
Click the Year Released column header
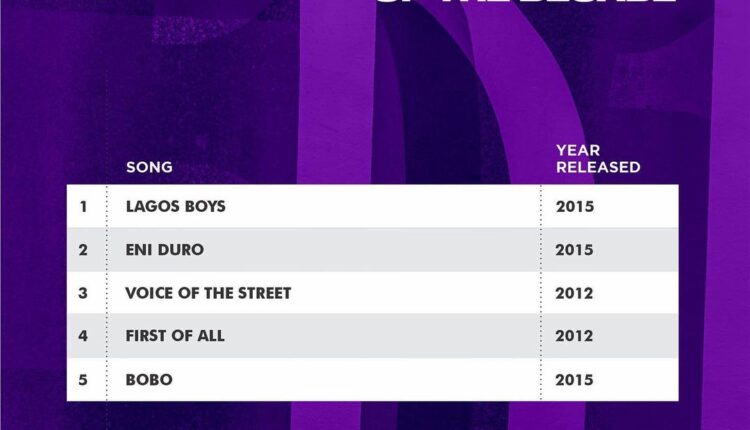click(597, 158)
